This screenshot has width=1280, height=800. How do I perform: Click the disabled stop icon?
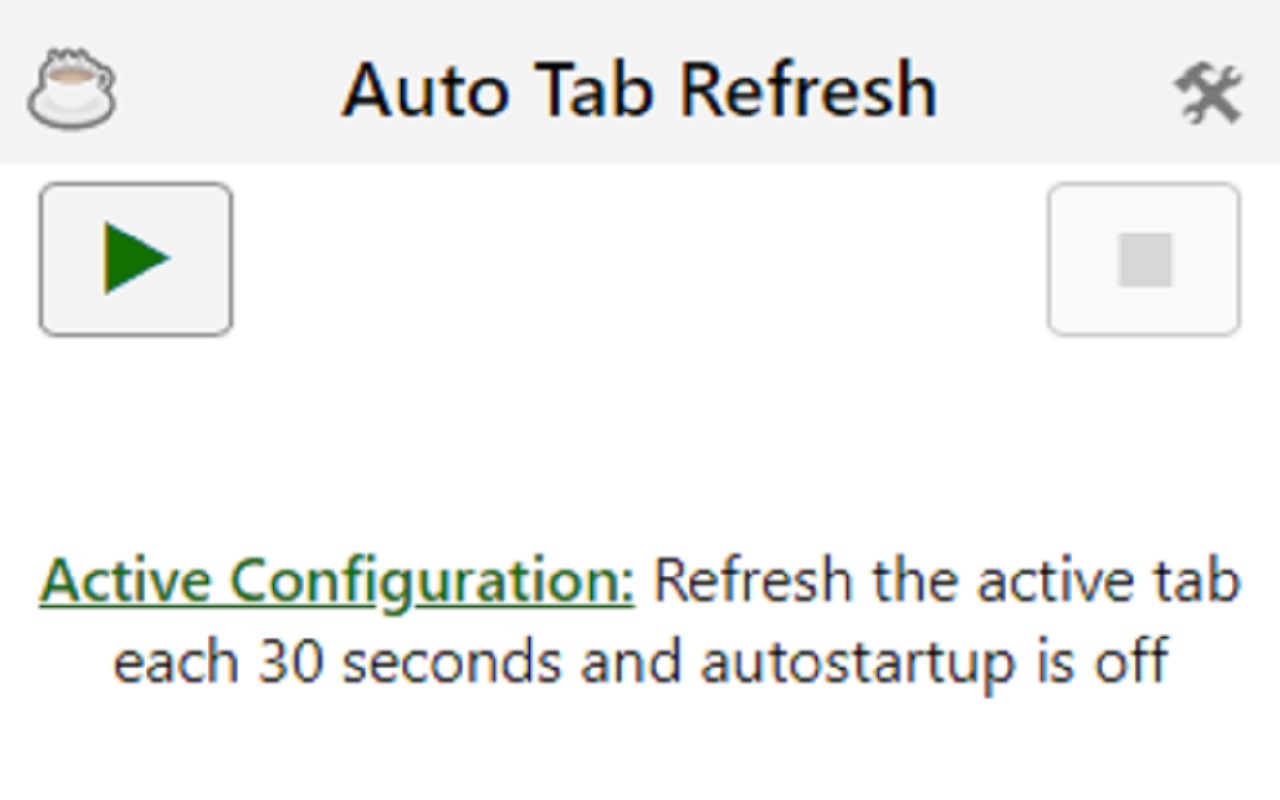click(x=1144, y=260)
